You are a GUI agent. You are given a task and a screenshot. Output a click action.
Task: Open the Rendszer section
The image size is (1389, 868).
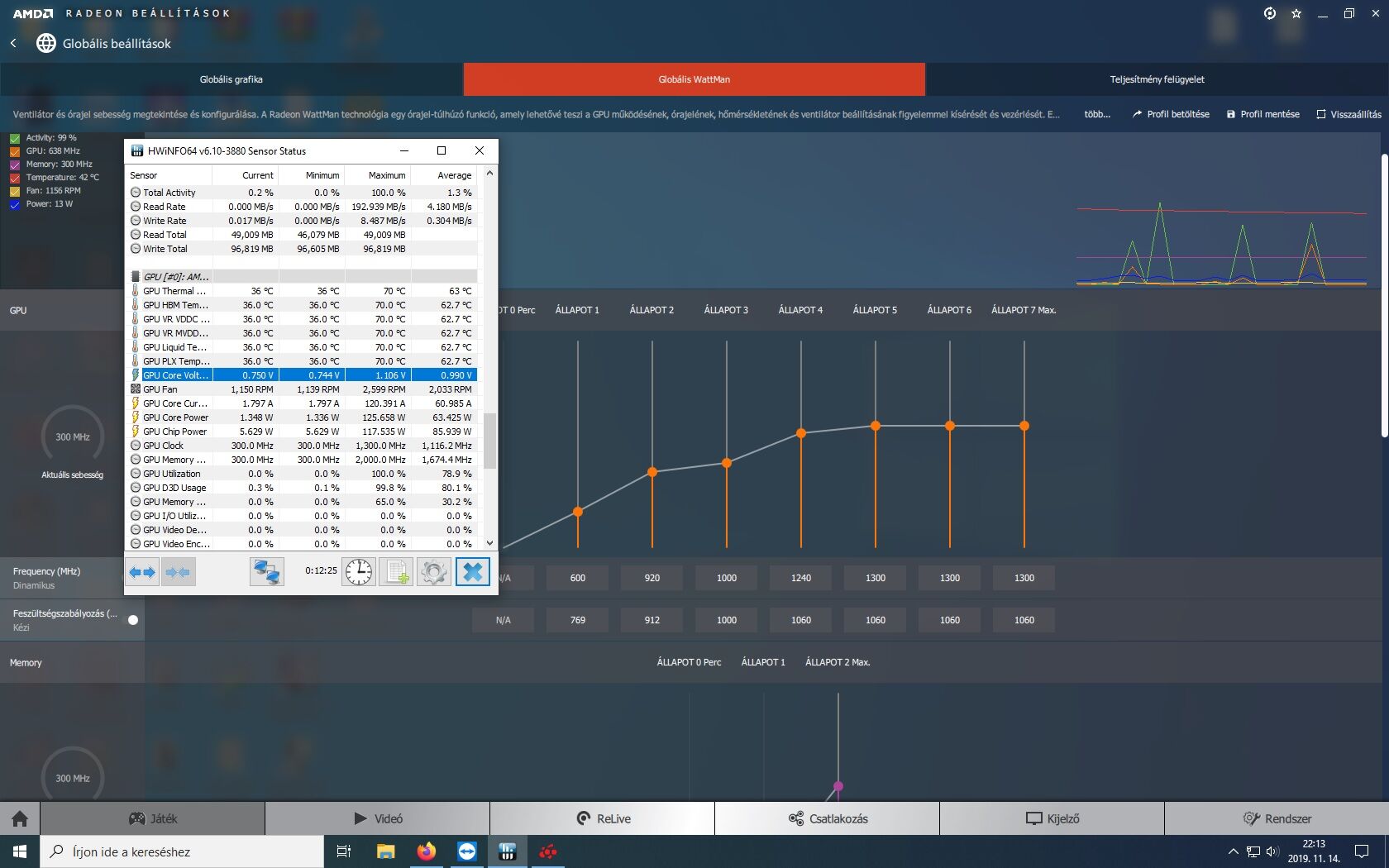click(x=1277, y=818)
